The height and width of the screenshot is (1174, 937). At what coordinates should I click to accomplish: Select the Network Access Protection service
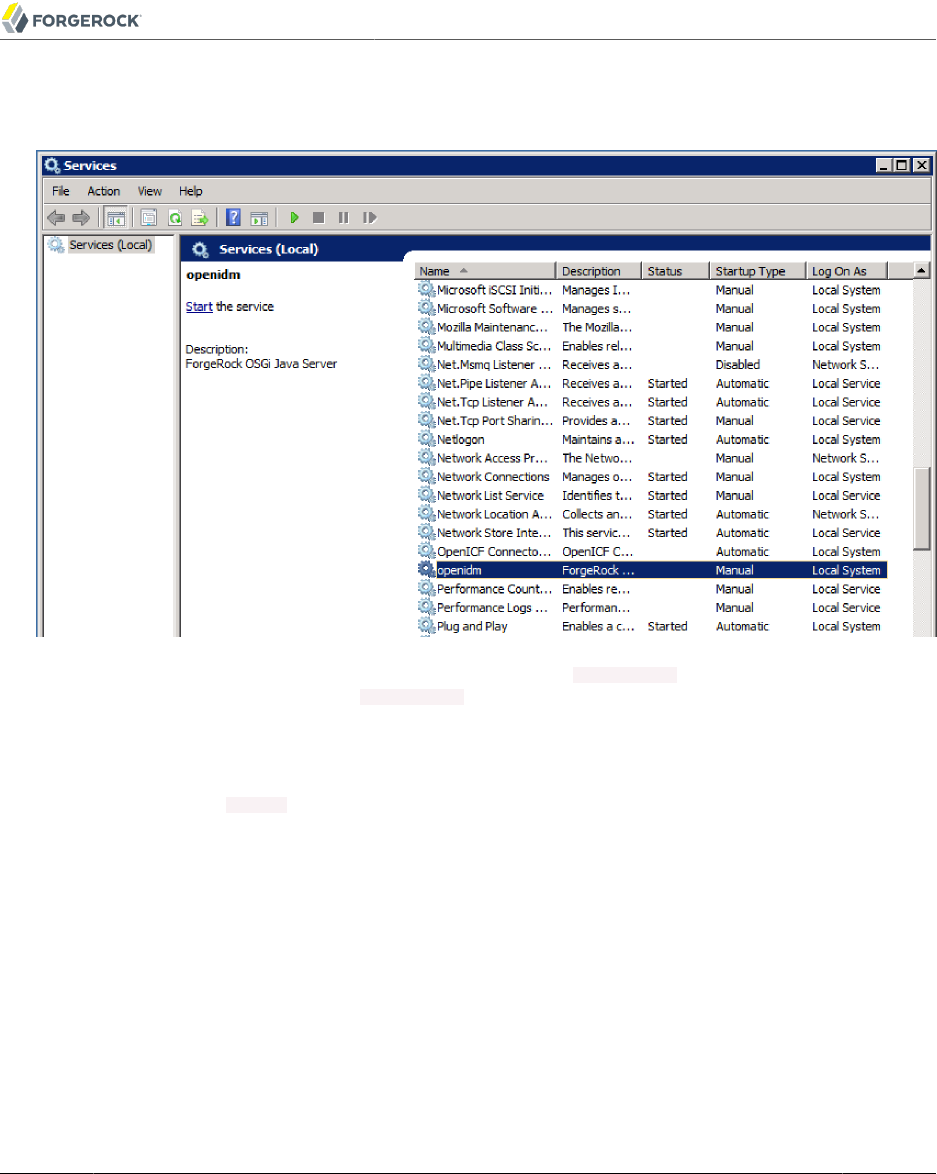pyautogui.click(x=652, y=458)
